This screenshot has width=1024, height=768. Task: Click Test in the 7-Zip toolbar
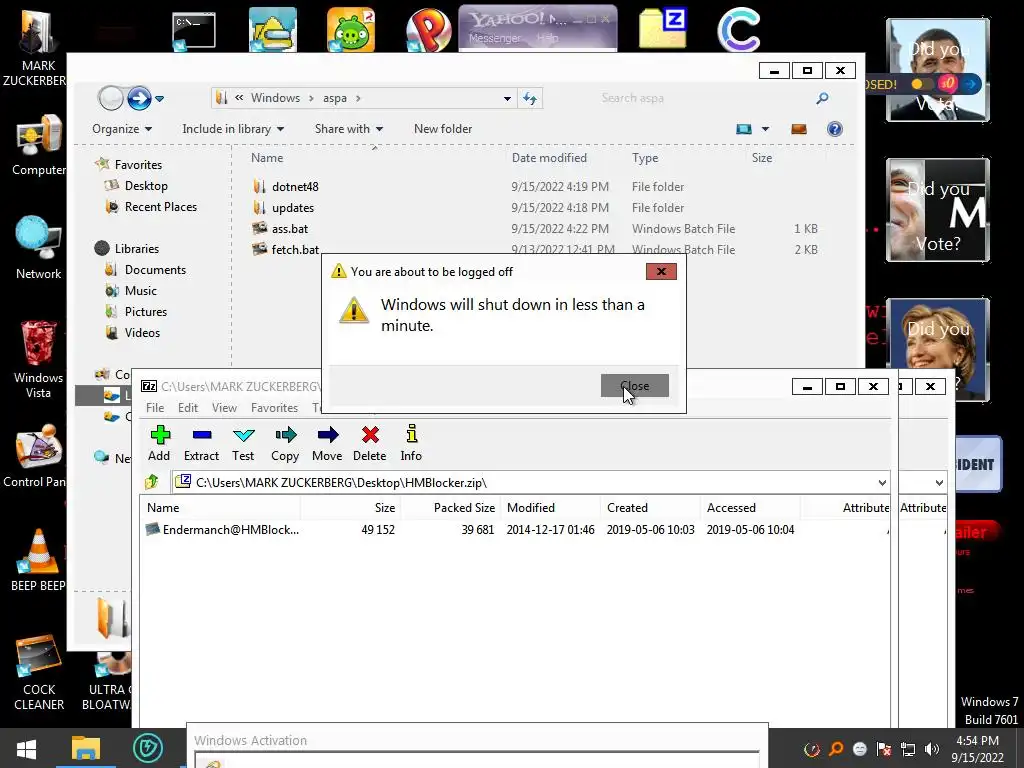243,443
